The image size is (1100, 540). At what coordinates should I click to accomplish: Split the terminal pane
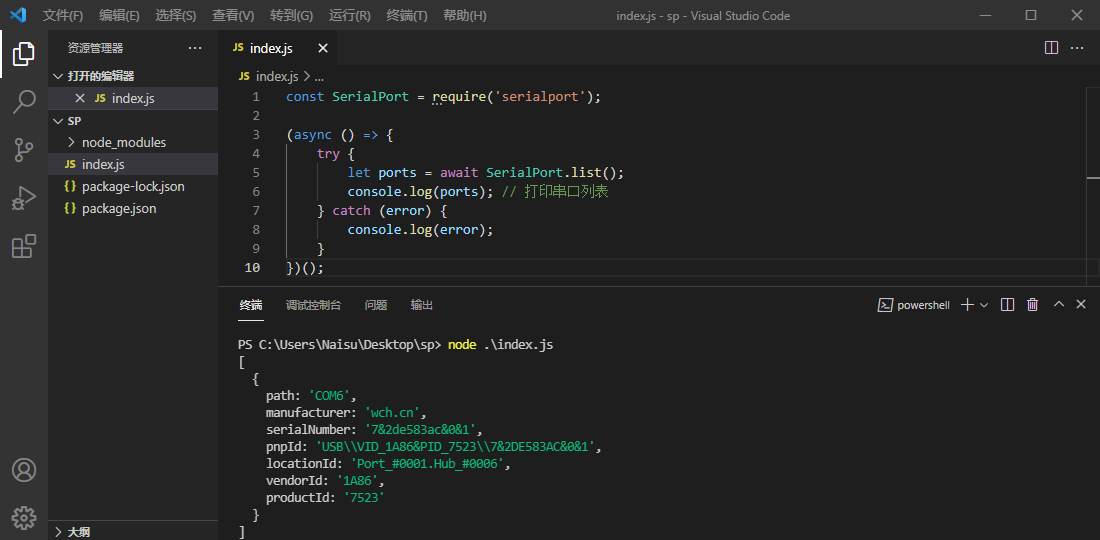click(1007, 304)
